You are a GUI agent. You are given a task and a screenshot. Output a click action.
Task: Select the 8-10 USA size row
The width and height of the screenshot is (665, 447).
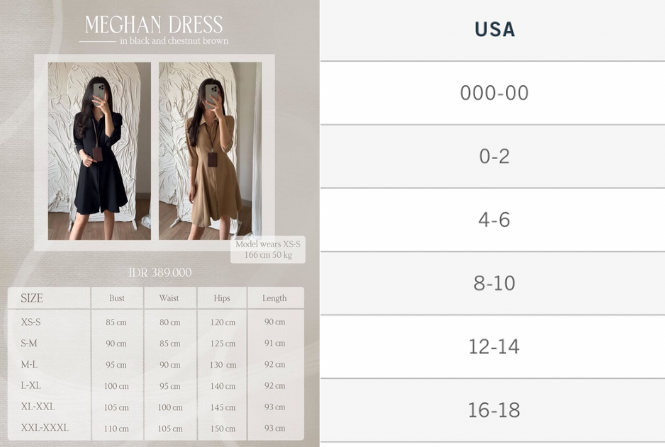pos(494,283)
